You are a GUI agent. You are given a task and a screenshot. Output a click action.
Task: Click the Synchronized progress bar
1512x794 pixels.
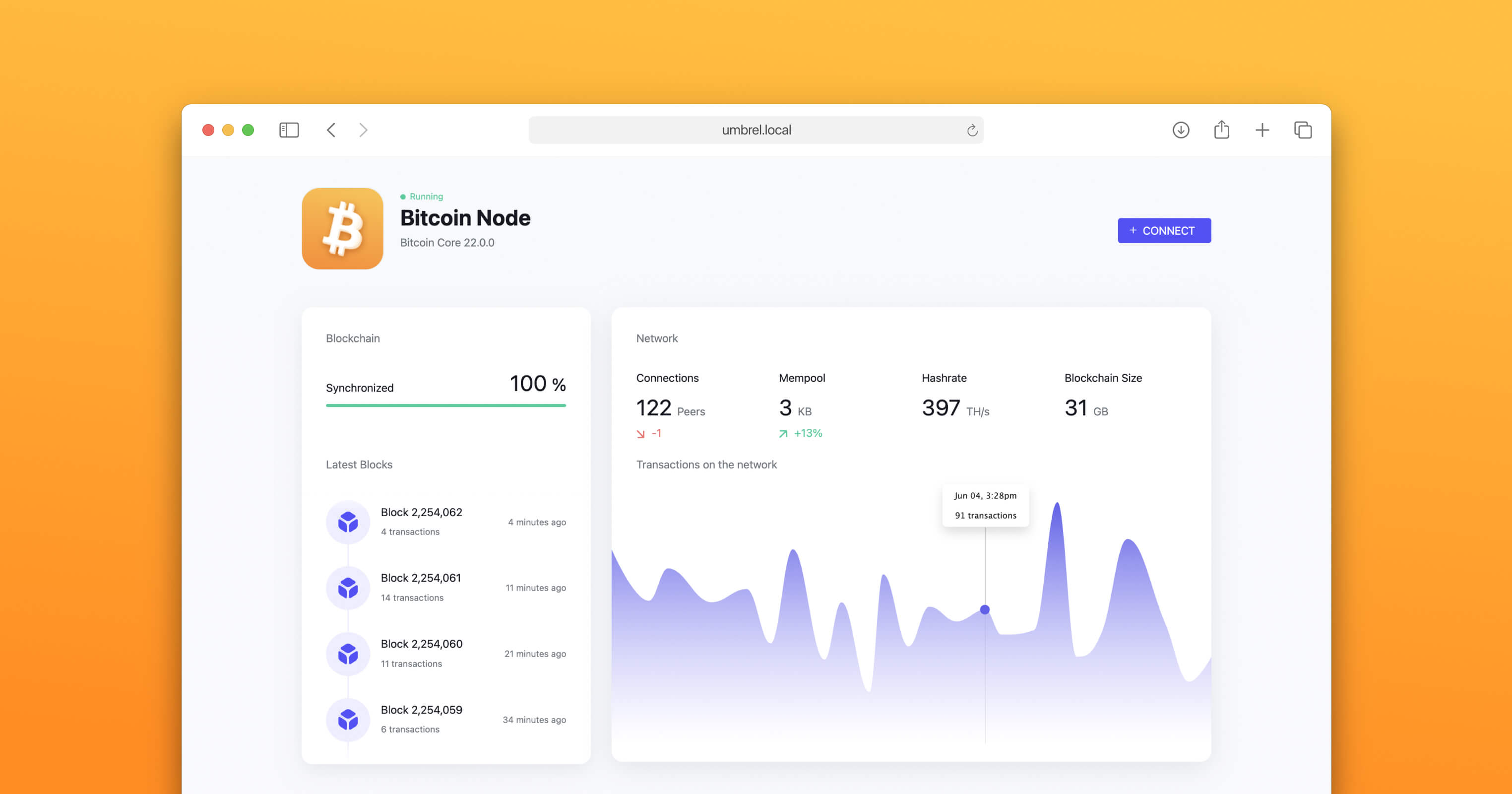(x=445, y=405)
